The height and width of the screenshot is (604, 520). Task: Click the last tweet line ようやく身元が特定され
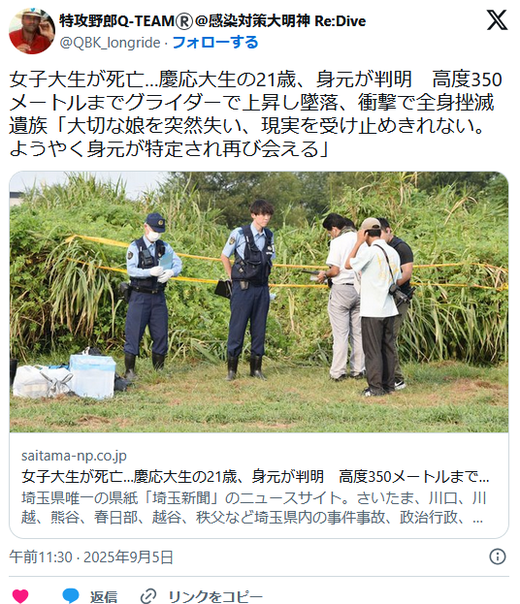click(169, 149)
